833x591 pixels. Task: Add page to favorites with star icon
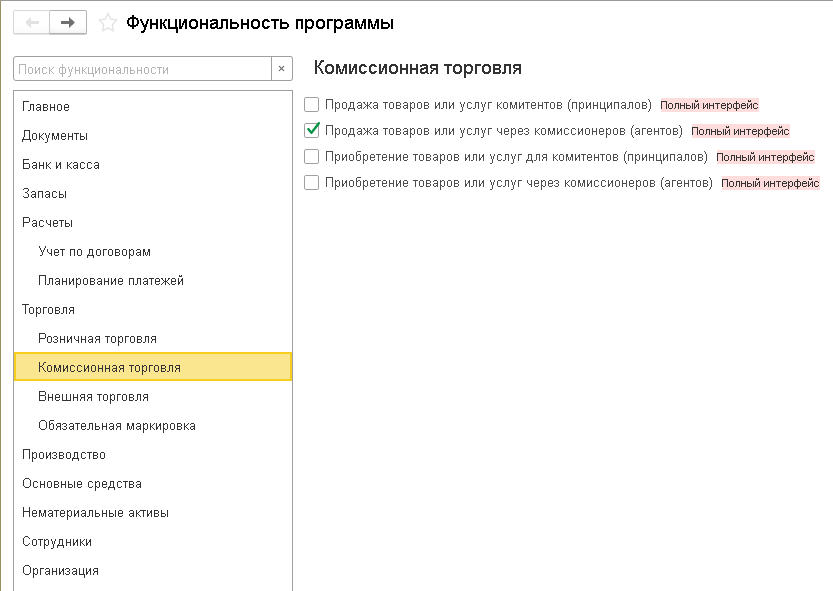108,22
